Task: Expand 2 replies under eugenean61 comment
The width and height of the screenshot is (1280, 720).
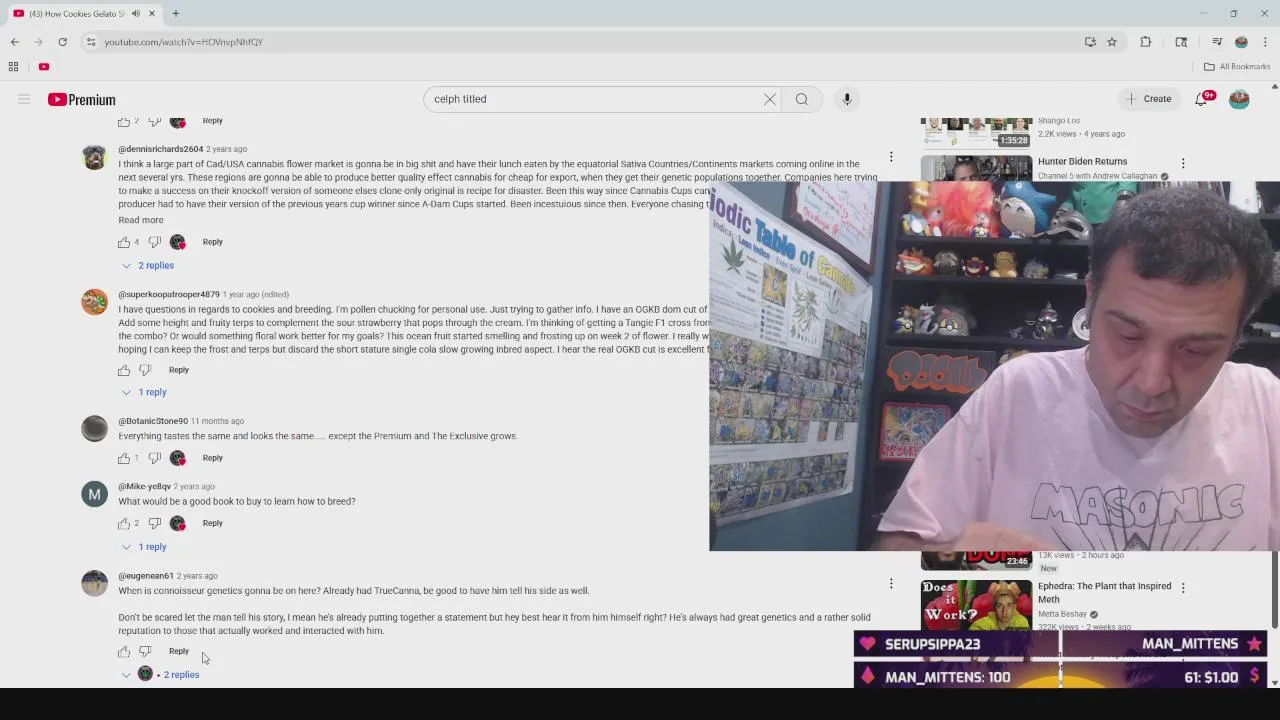Action: [161, 675]
